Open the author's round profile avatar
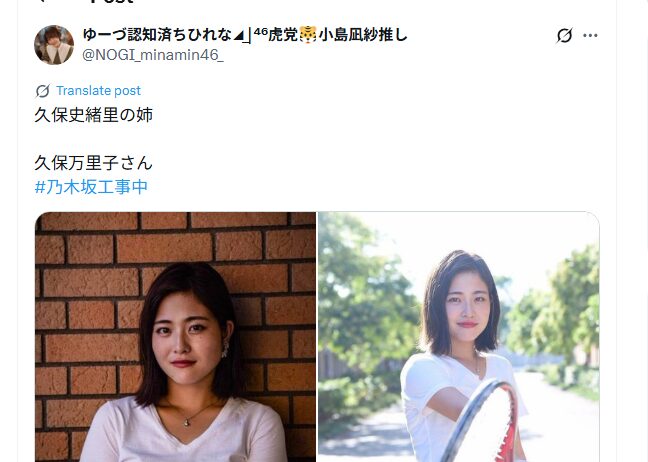 click(54, 45)
